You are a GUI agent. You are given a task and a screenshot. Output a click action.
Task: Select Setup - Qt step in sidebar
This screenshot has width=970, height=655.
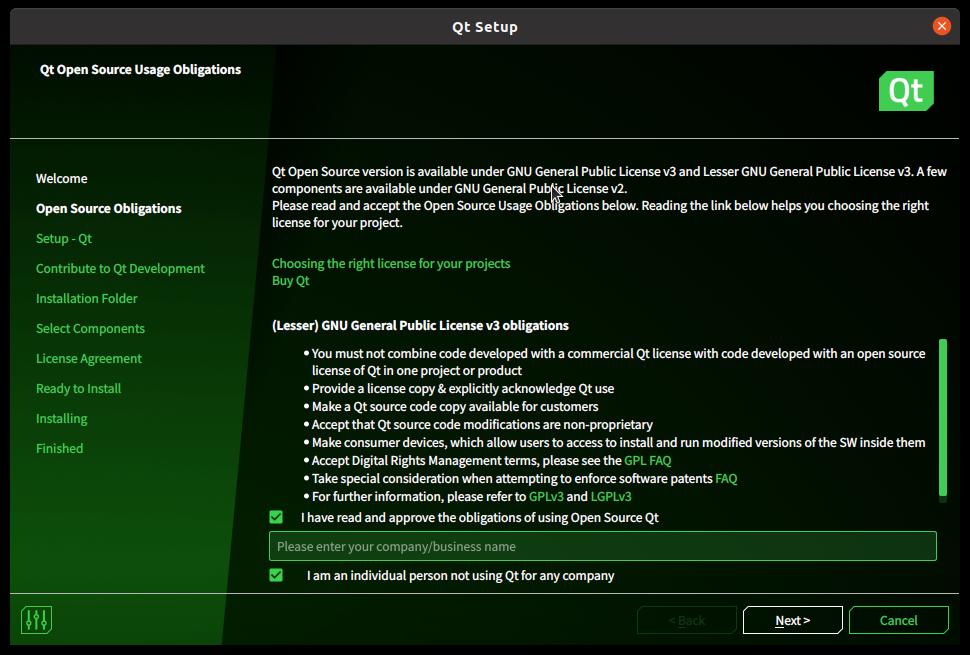[x=64, y=238]
